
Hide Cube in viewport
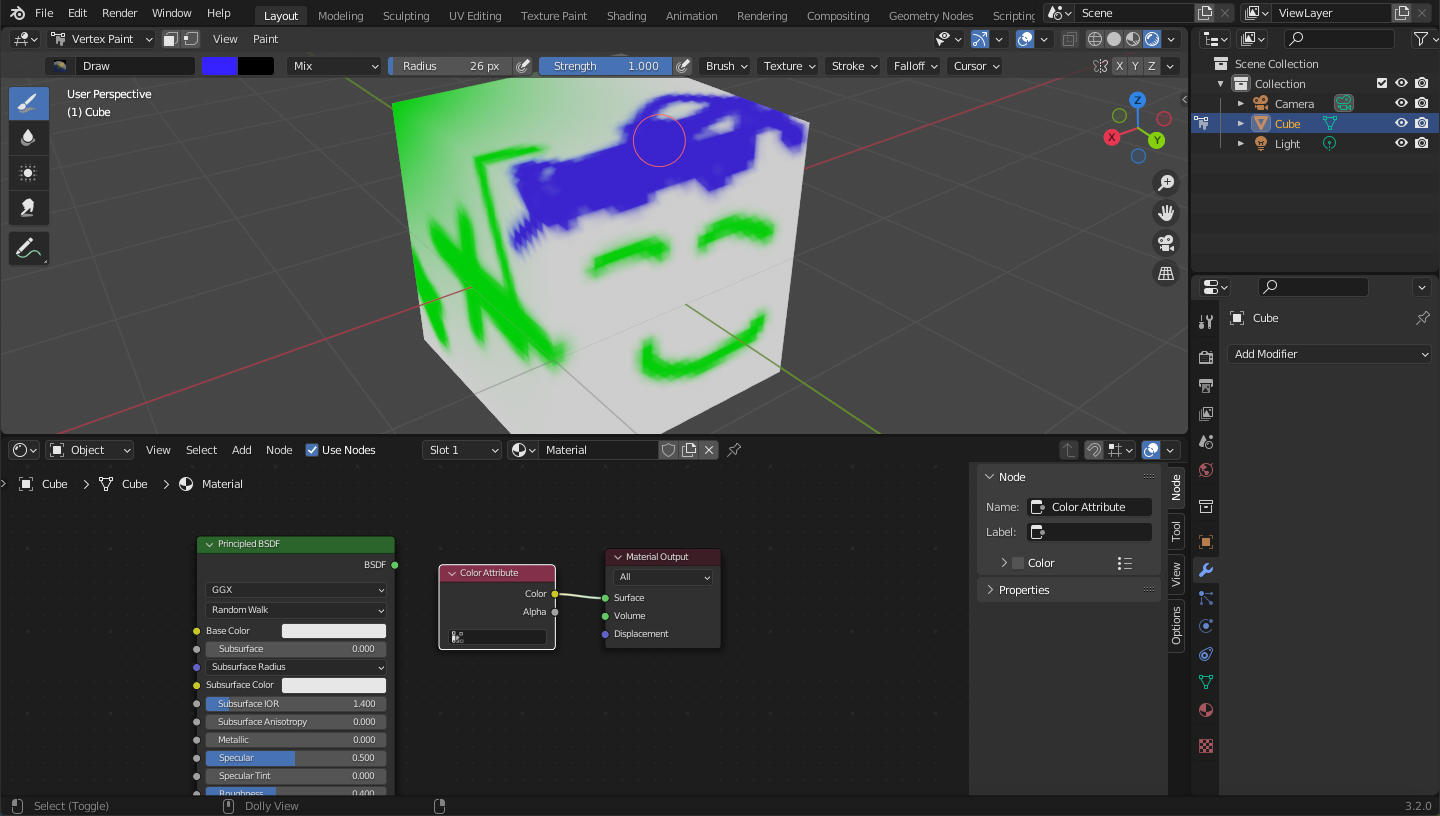coord(1401,123)
